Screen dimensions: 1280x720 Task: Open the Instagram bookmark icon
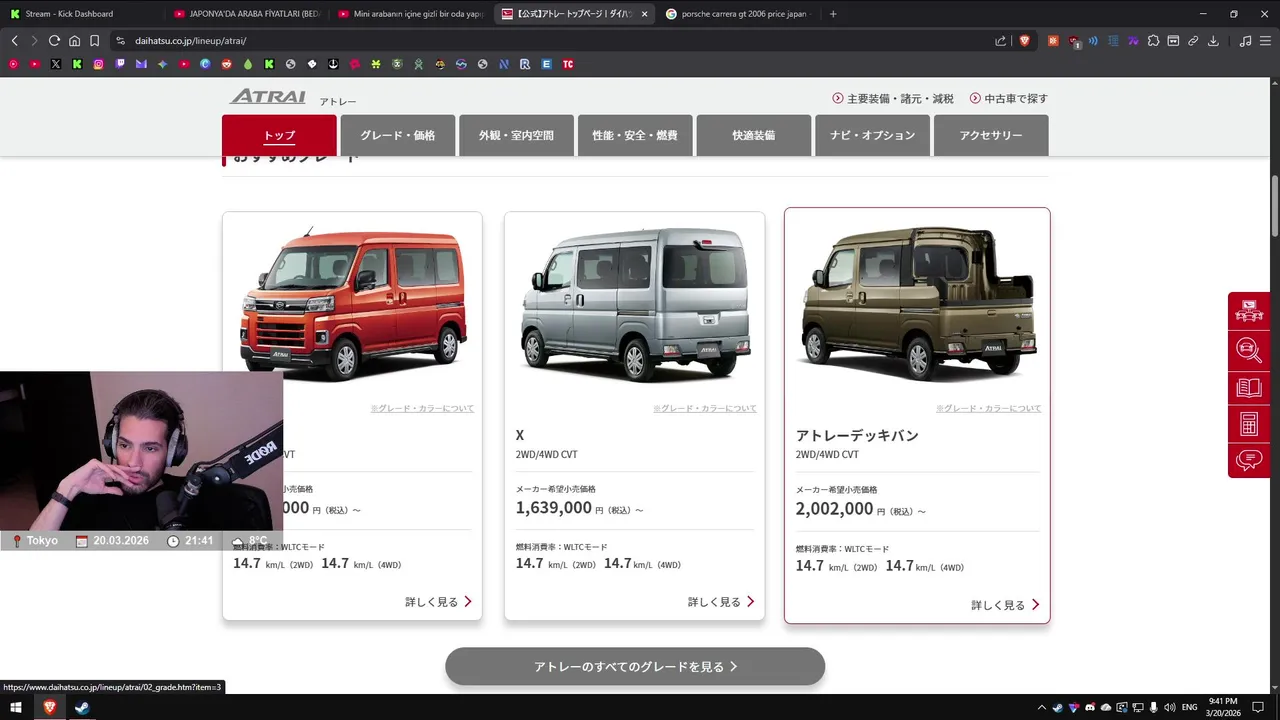99,64
